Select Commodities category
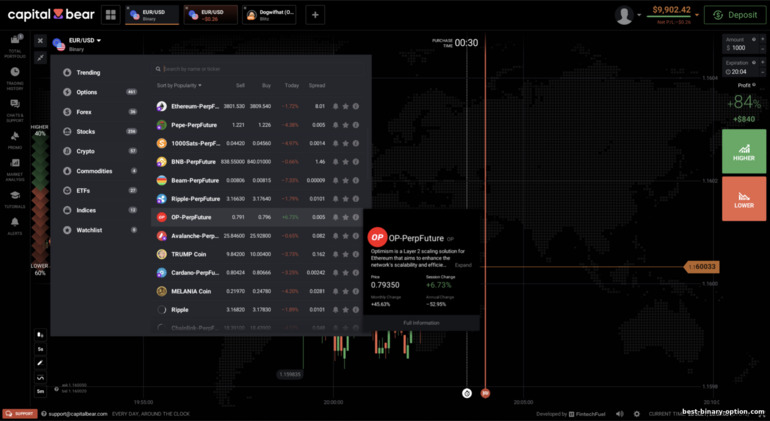 [101, 171]
